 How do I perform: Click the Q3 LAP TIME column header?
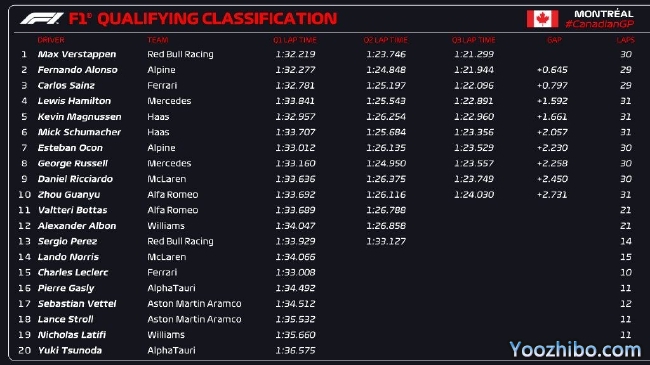pos(473,40)
